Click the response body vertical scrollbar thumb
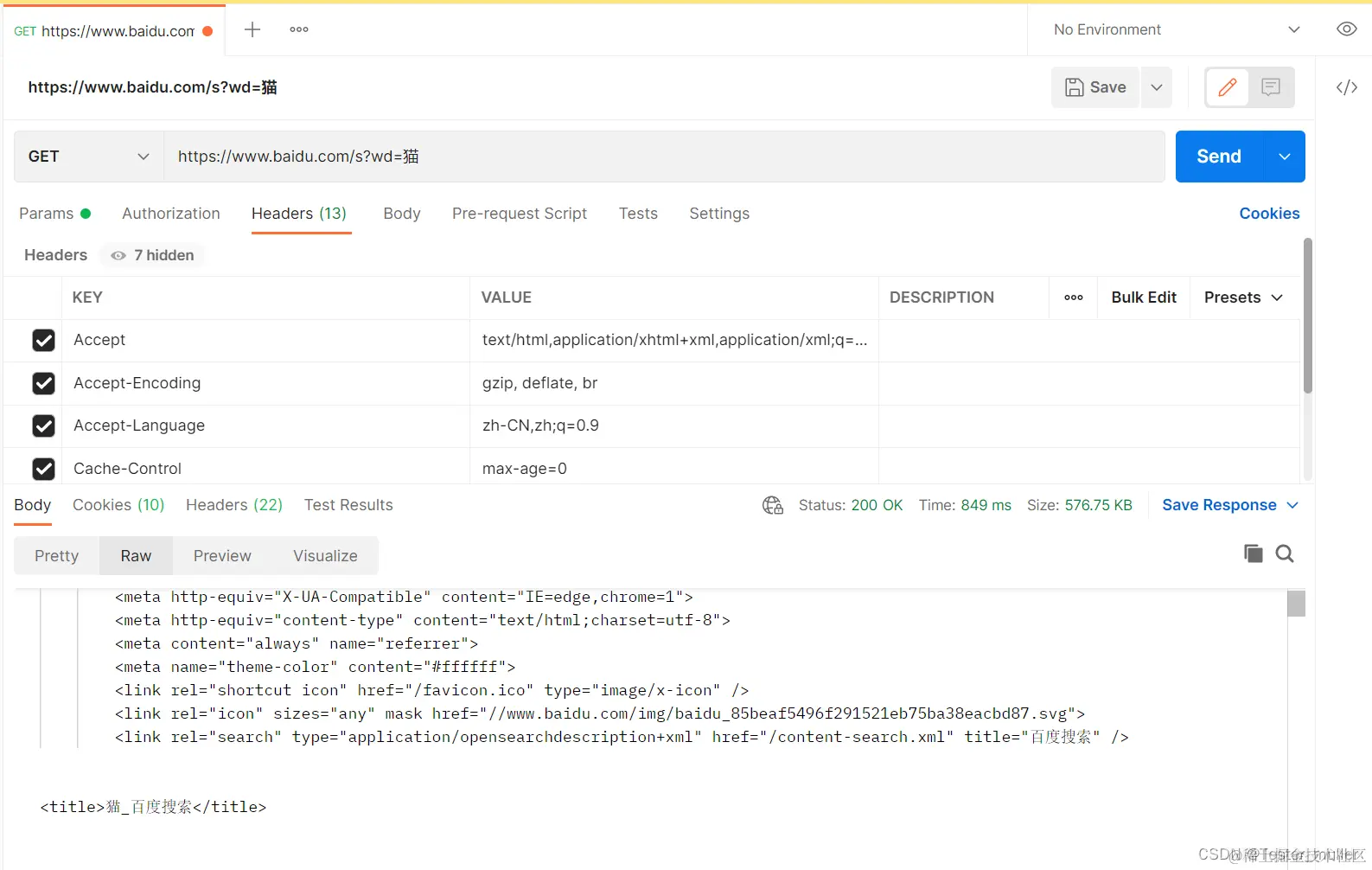Viewport: 1372px width, 870px height. click(1296, 604)
